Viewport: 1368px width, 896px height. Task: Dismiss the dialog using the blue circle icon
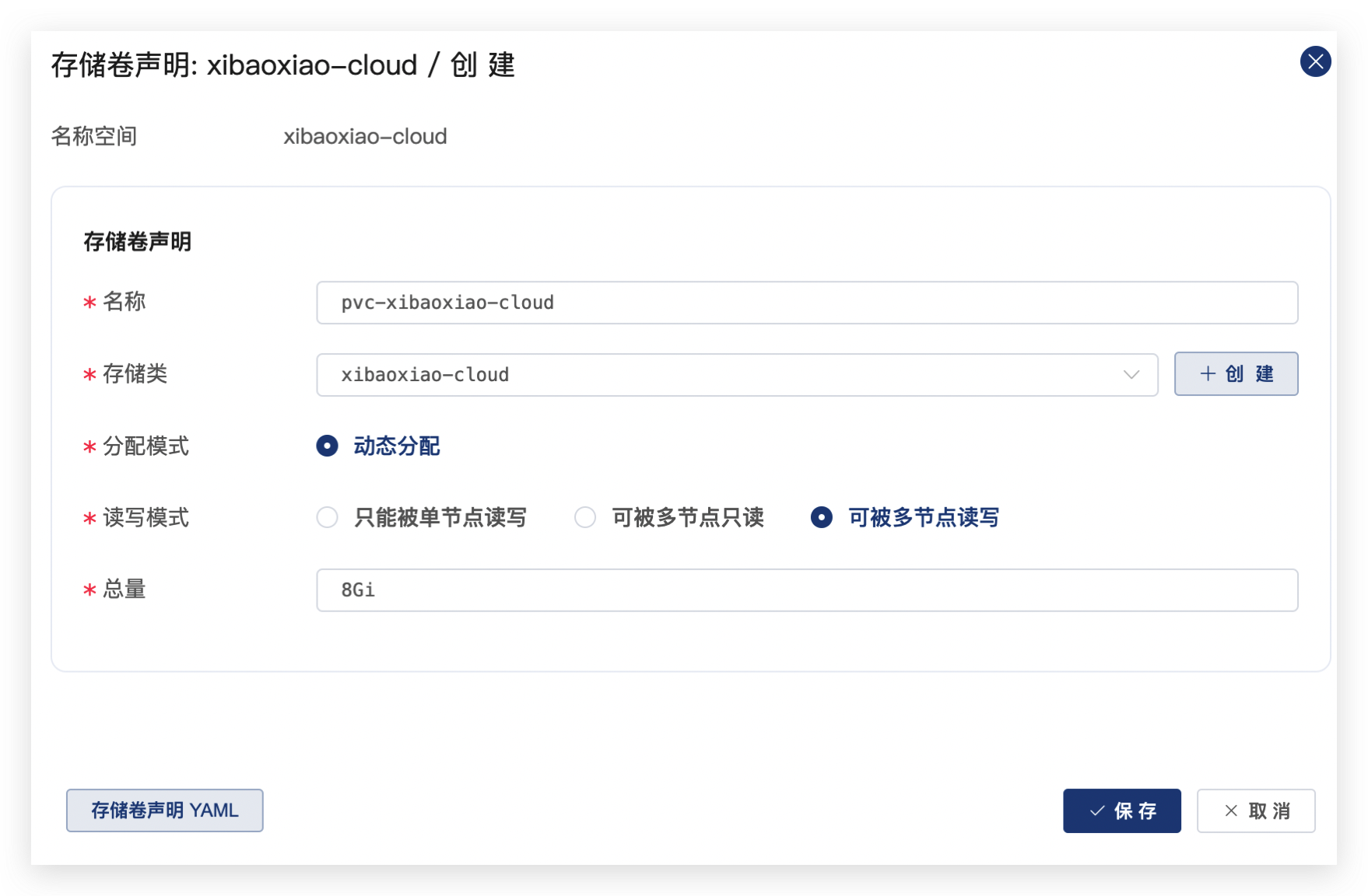[x=1315, y=62]
